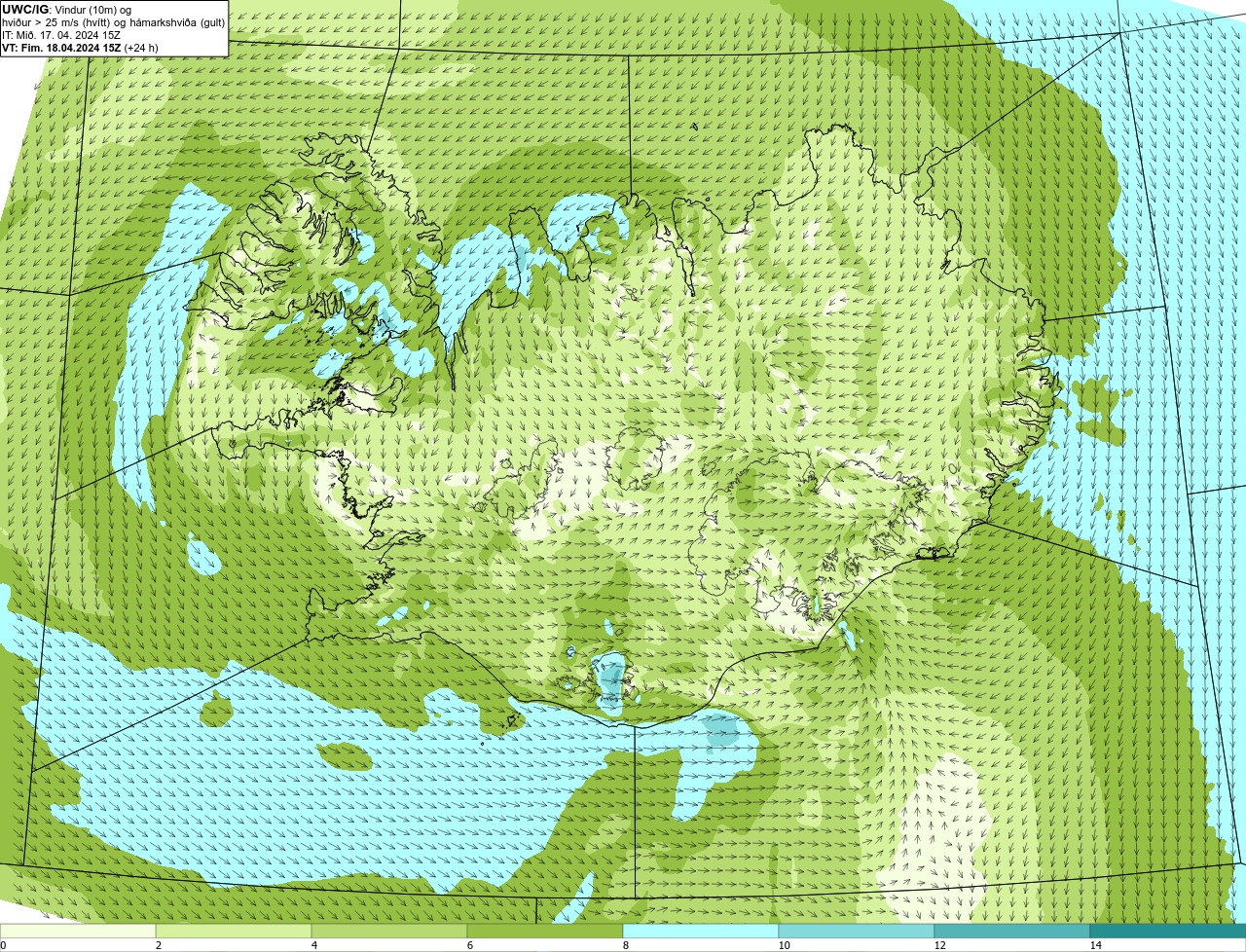Click the 8–10 m/s light cyan legend segment
This screenshot has height=952, width=1246.
[x=701, y=931]
